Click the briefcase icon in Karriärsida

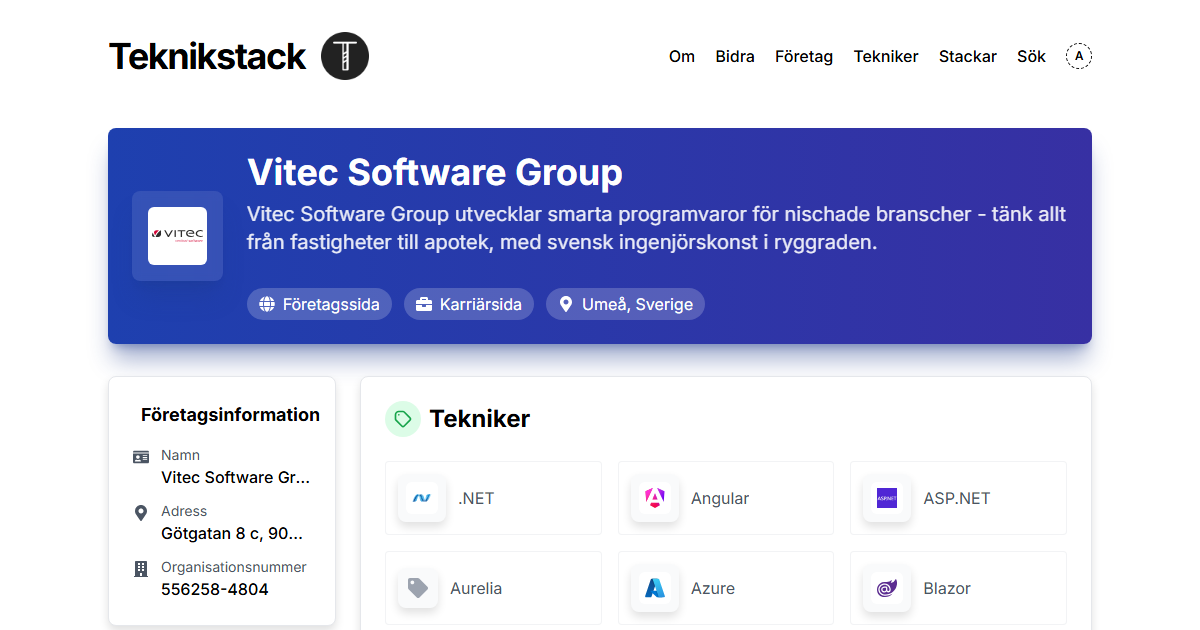424,304
